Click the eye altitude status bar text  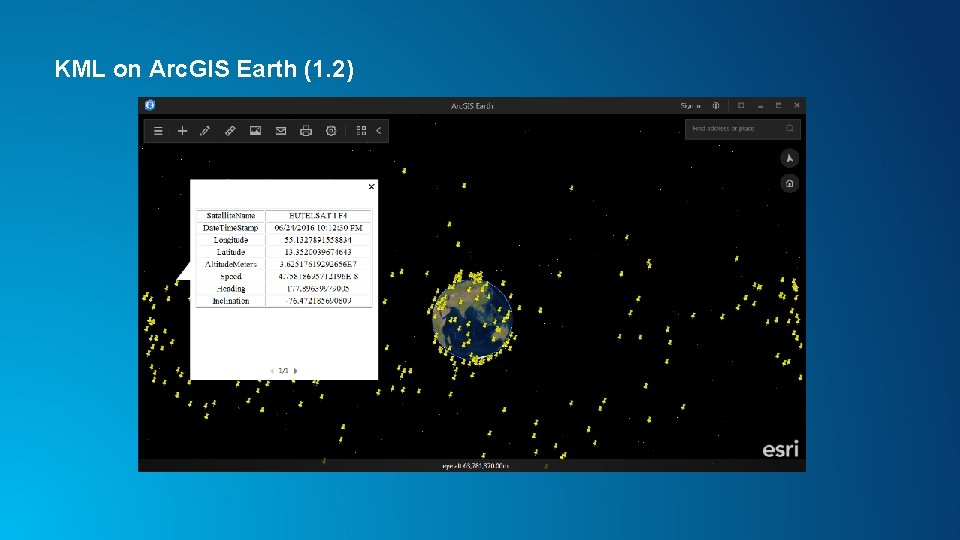475,466
